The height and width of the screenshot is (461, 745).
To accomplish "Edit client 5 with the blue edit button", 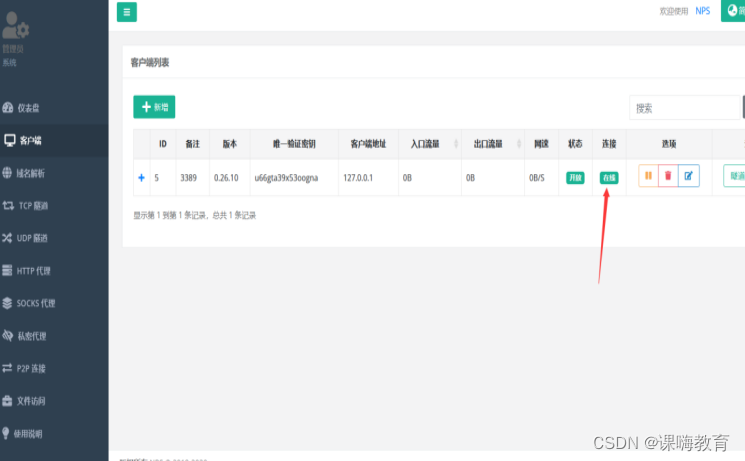I will [688, 176].
